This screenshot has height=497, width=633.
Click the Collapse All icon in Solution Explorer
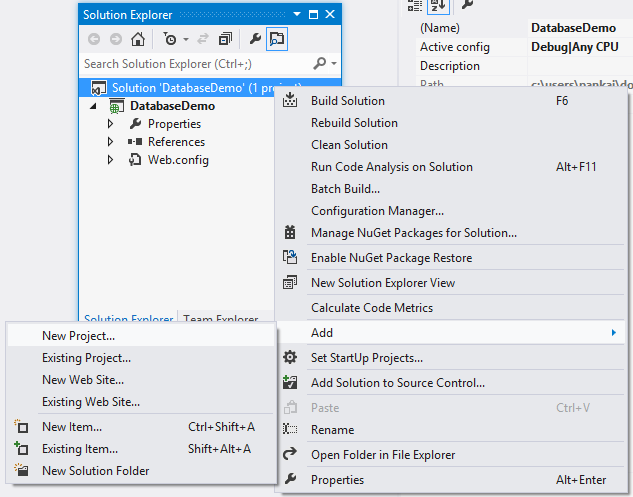pos(225,39)
